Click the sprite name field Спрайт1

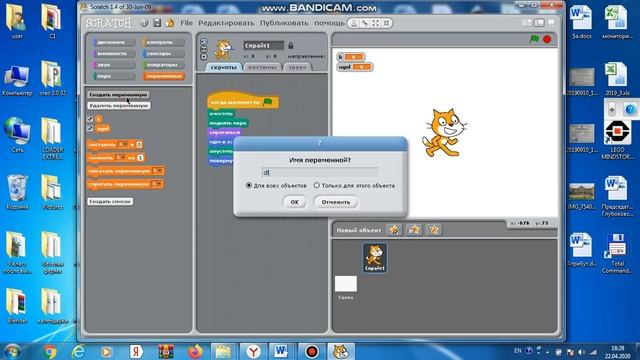pyautogui.click(x=263, y=45)
